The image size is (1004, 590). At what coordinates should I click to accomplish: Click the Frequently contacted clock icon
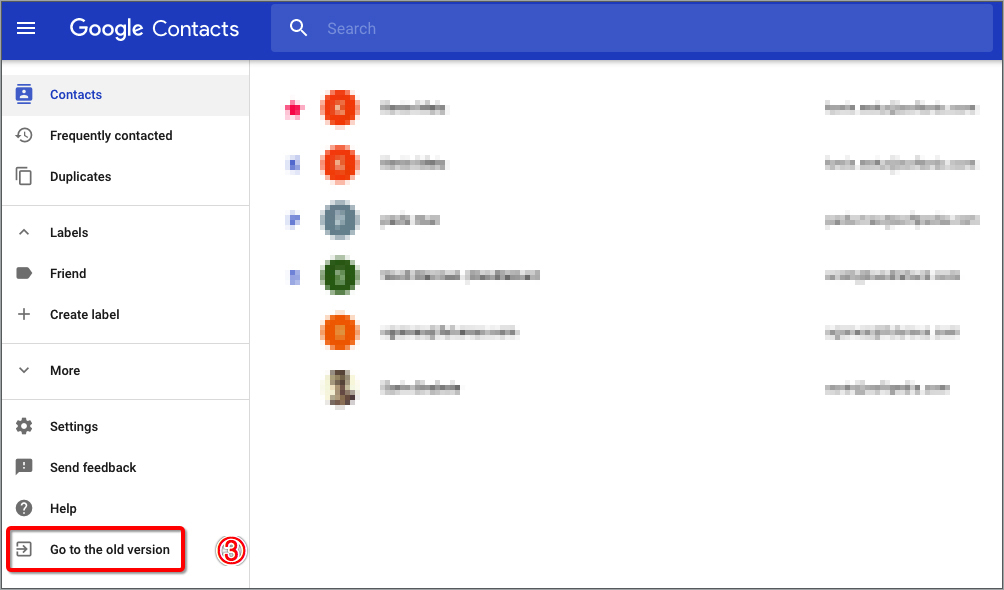coord(24,135)
